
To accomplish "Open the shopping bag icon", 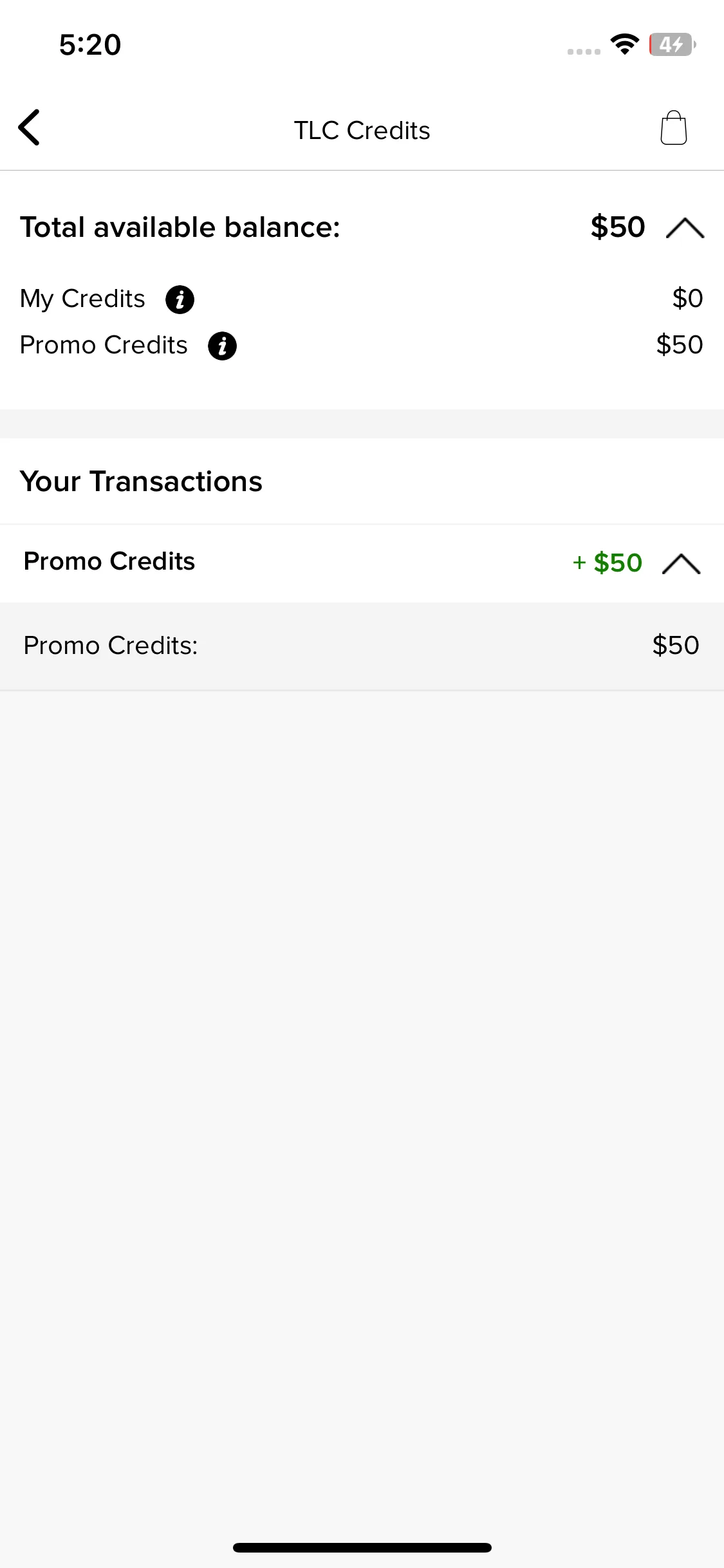I will tap(673, 127).
